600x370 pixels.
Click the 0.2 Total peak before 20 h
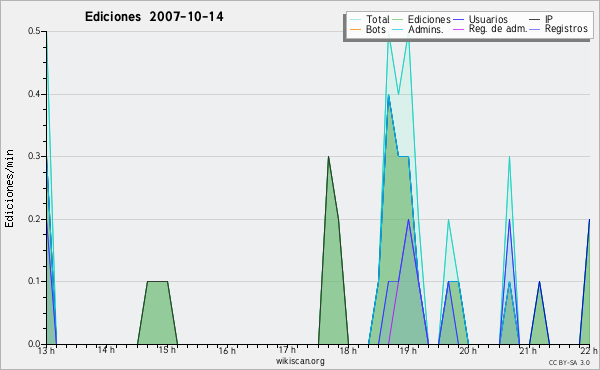click(448, 220)
